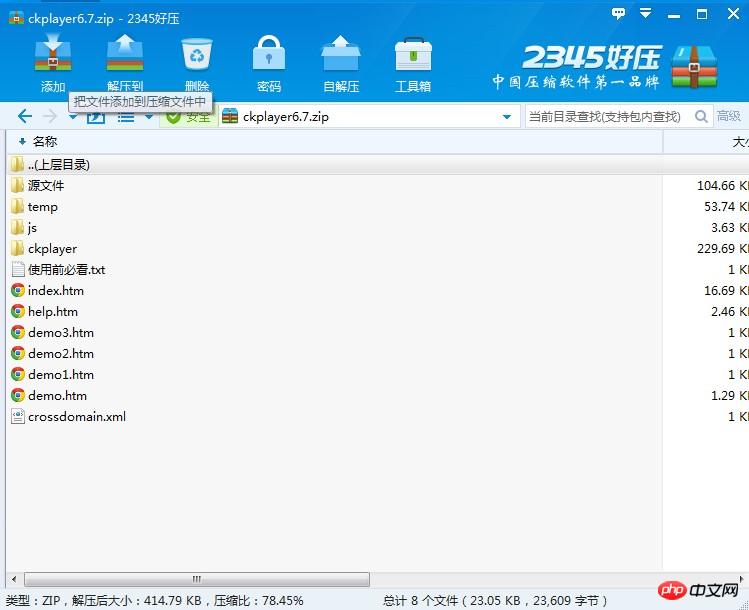Screen dimensions: 749x610
Task: Expand the archive path dropdown
Action: (507, 117)
